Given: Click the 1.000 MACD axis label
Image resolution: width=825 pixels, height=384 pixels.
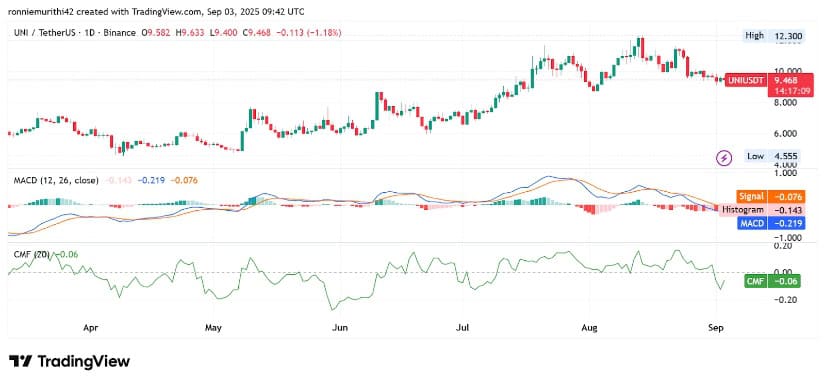Looking at the screenshot, I should [786, 172].
